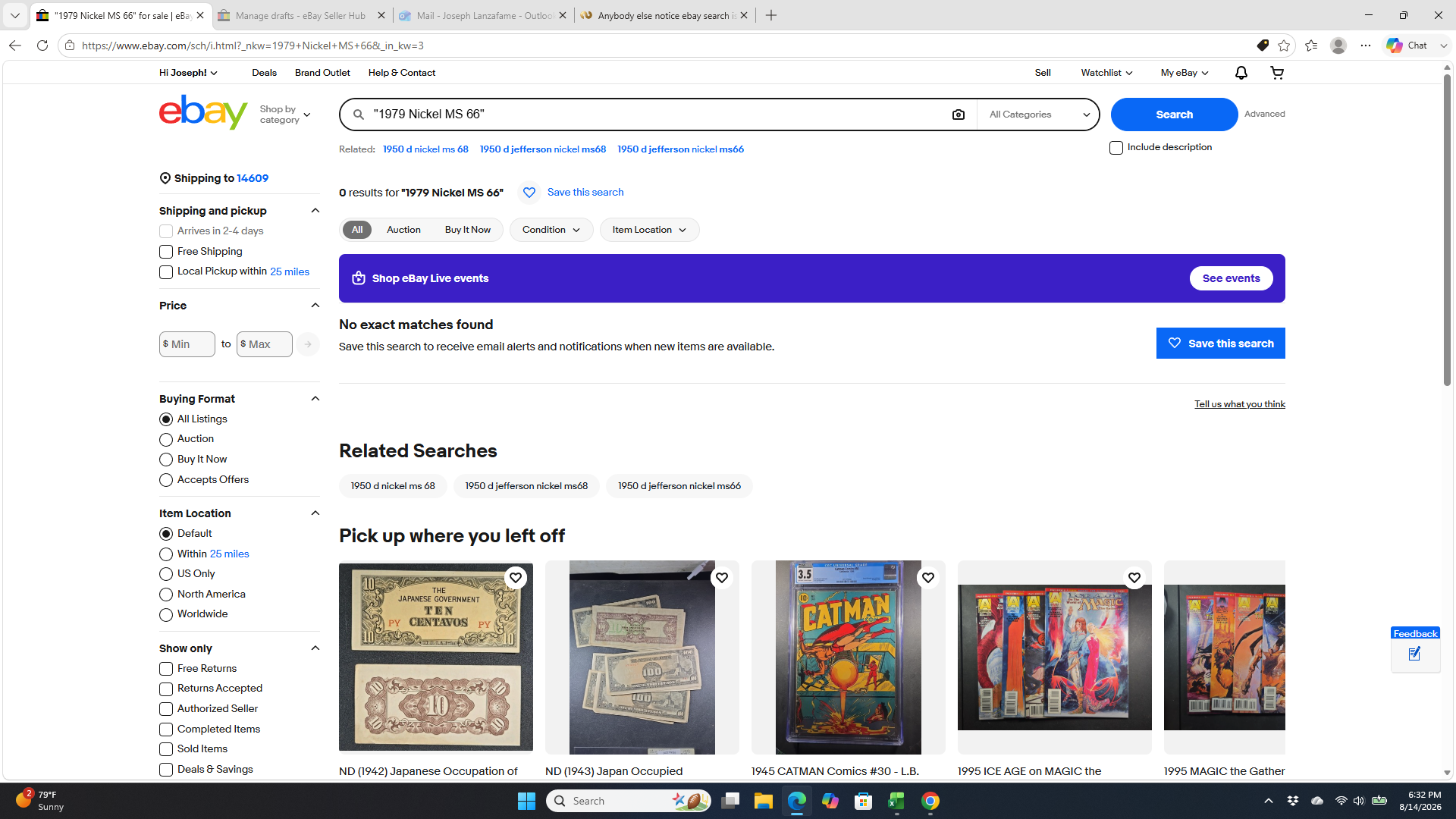Select Accepts Offers radio option

[166, 480]
